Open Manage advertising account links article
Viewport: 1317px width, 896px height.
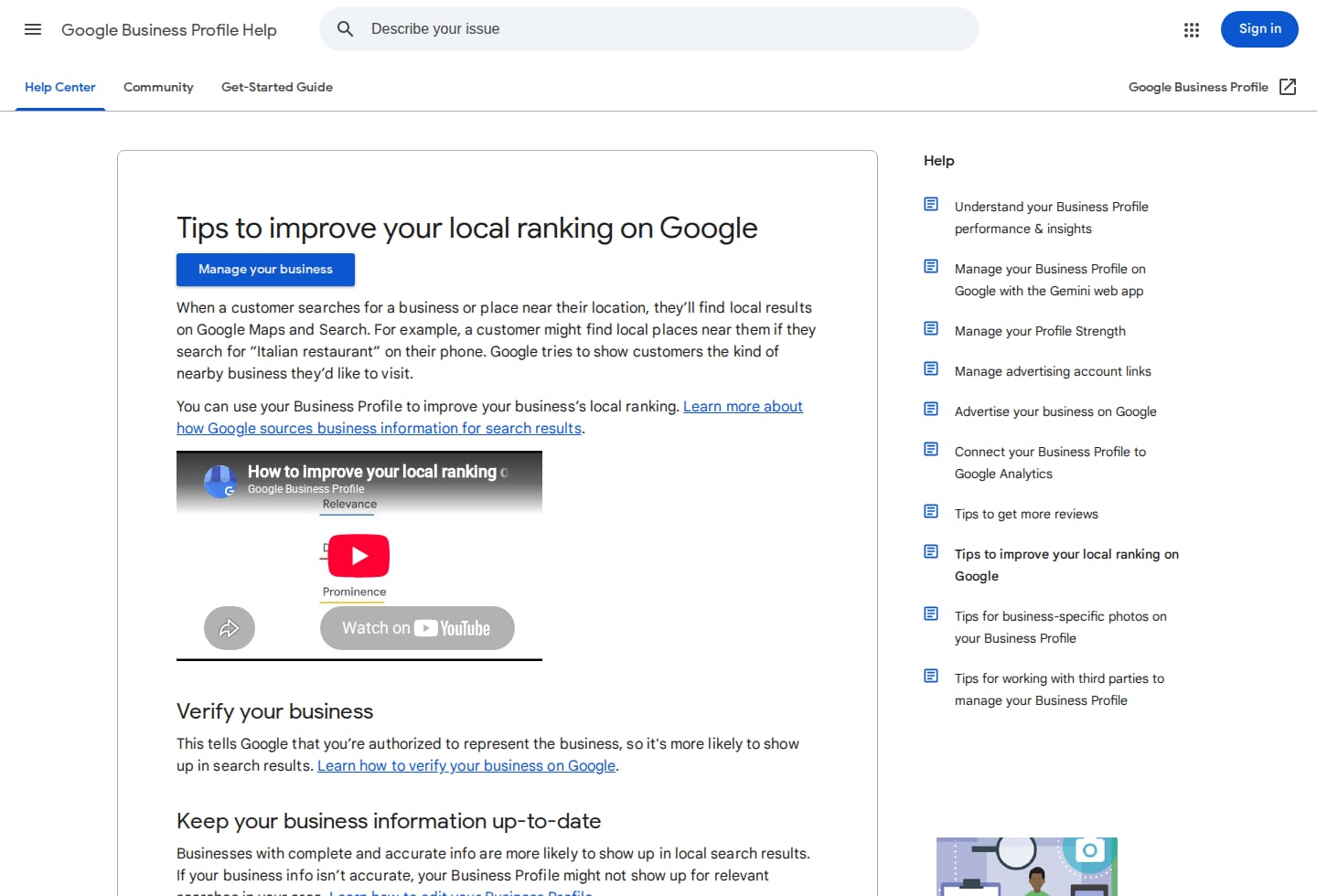point(1053,371)
